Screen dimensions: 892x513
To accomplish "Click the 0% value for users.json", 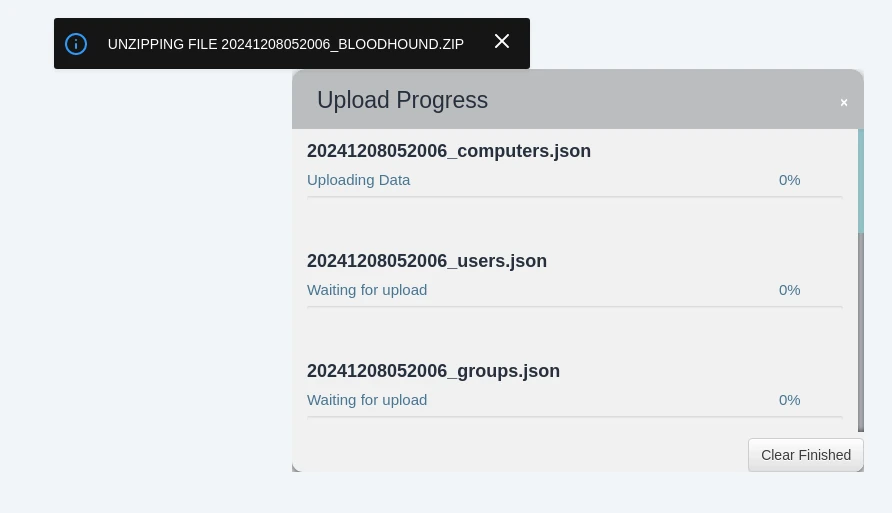I will pos(789,290).
